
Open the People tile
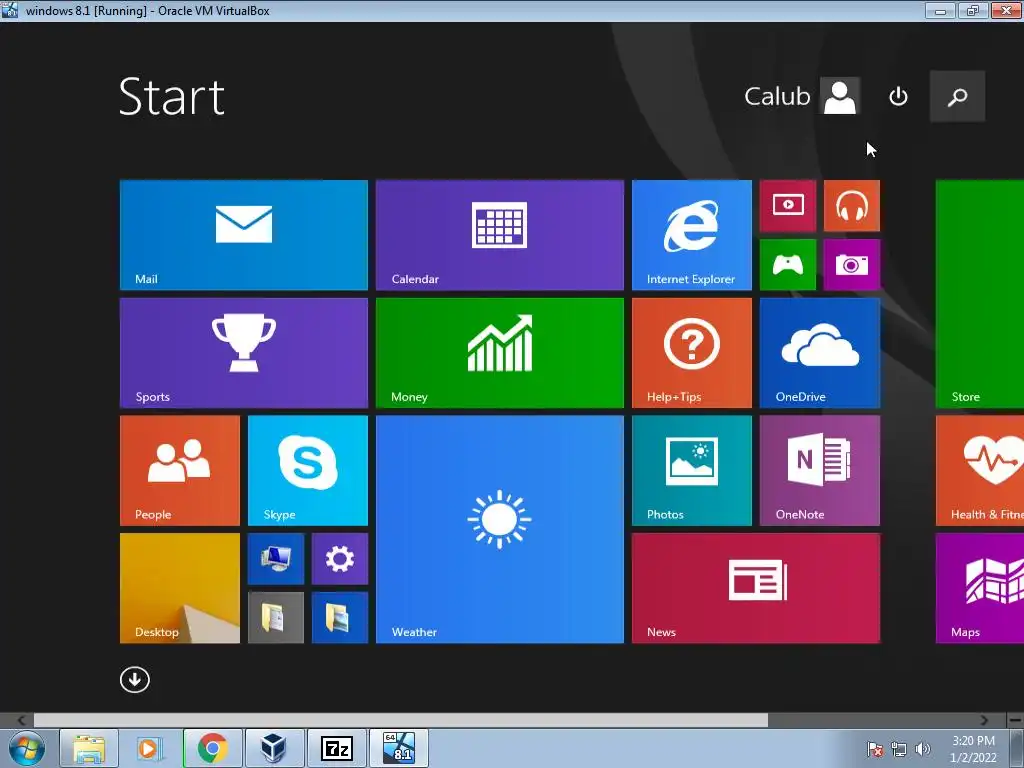180,470
